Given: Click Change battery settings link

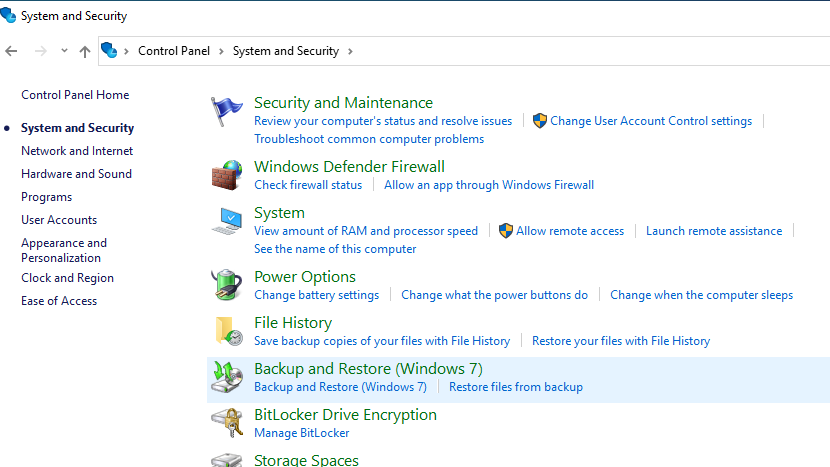Looking at the screenshot, I should tap(316, 295).
